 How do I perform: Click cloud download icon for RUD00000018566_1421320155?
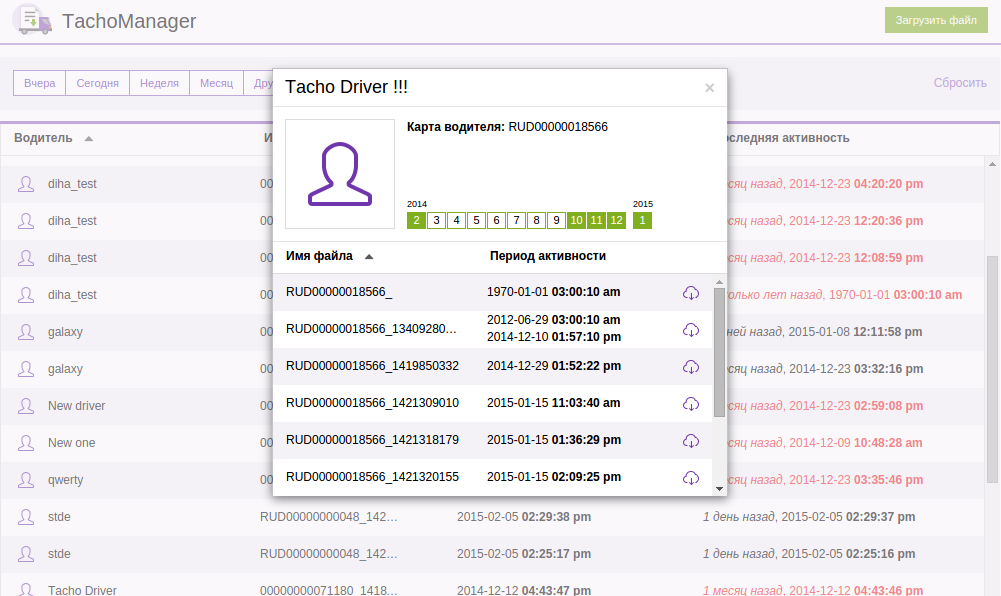[x=690, y=477]
